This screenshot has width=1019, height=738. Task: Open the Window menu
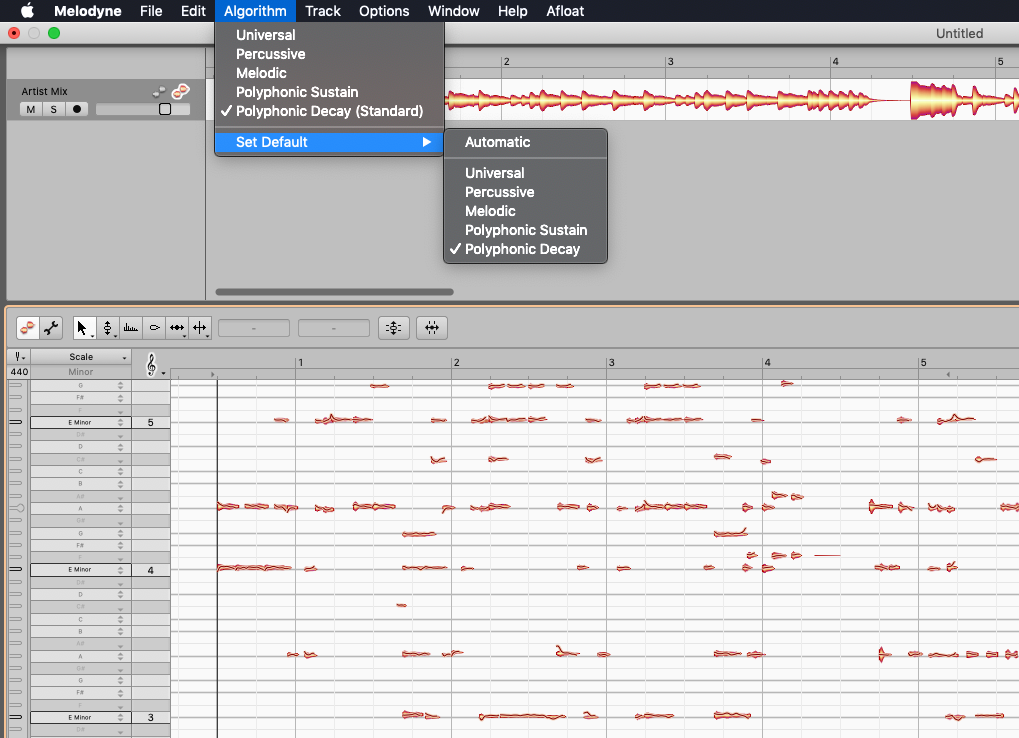point(454,11)
